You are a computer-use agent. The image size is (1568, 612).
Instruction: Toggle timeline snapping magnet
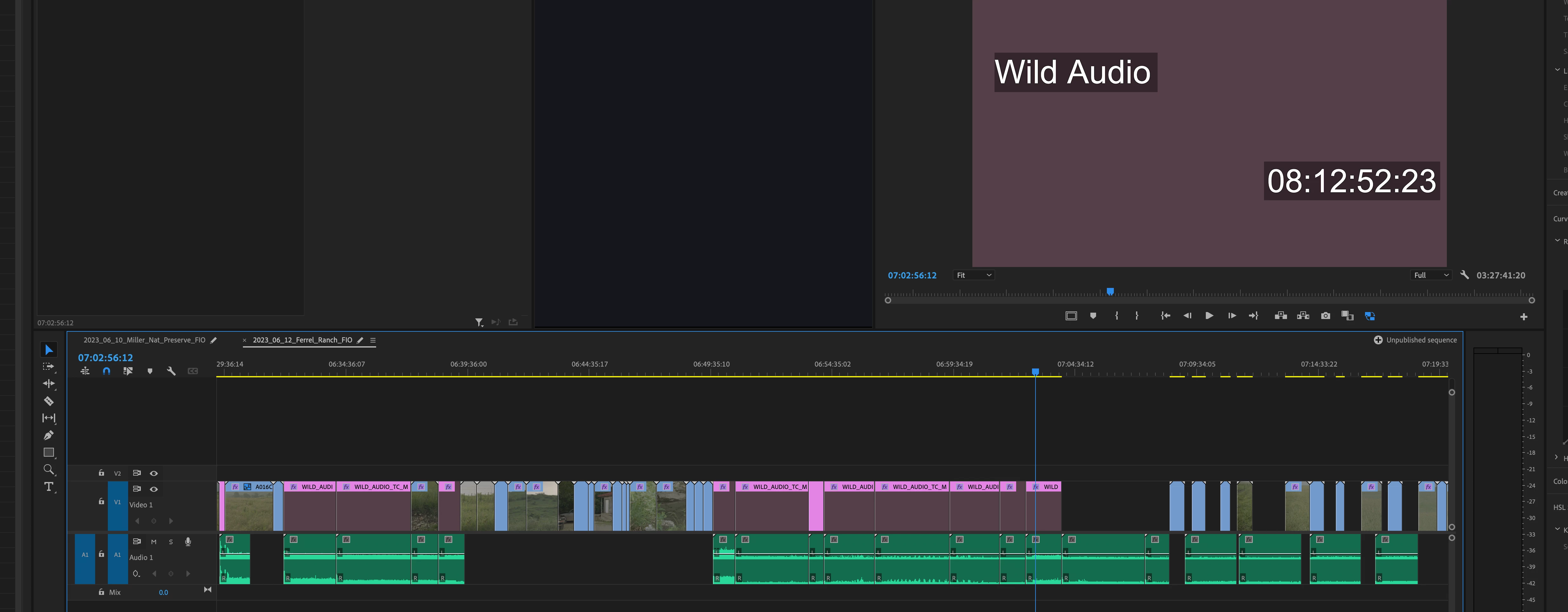point(107,371)
